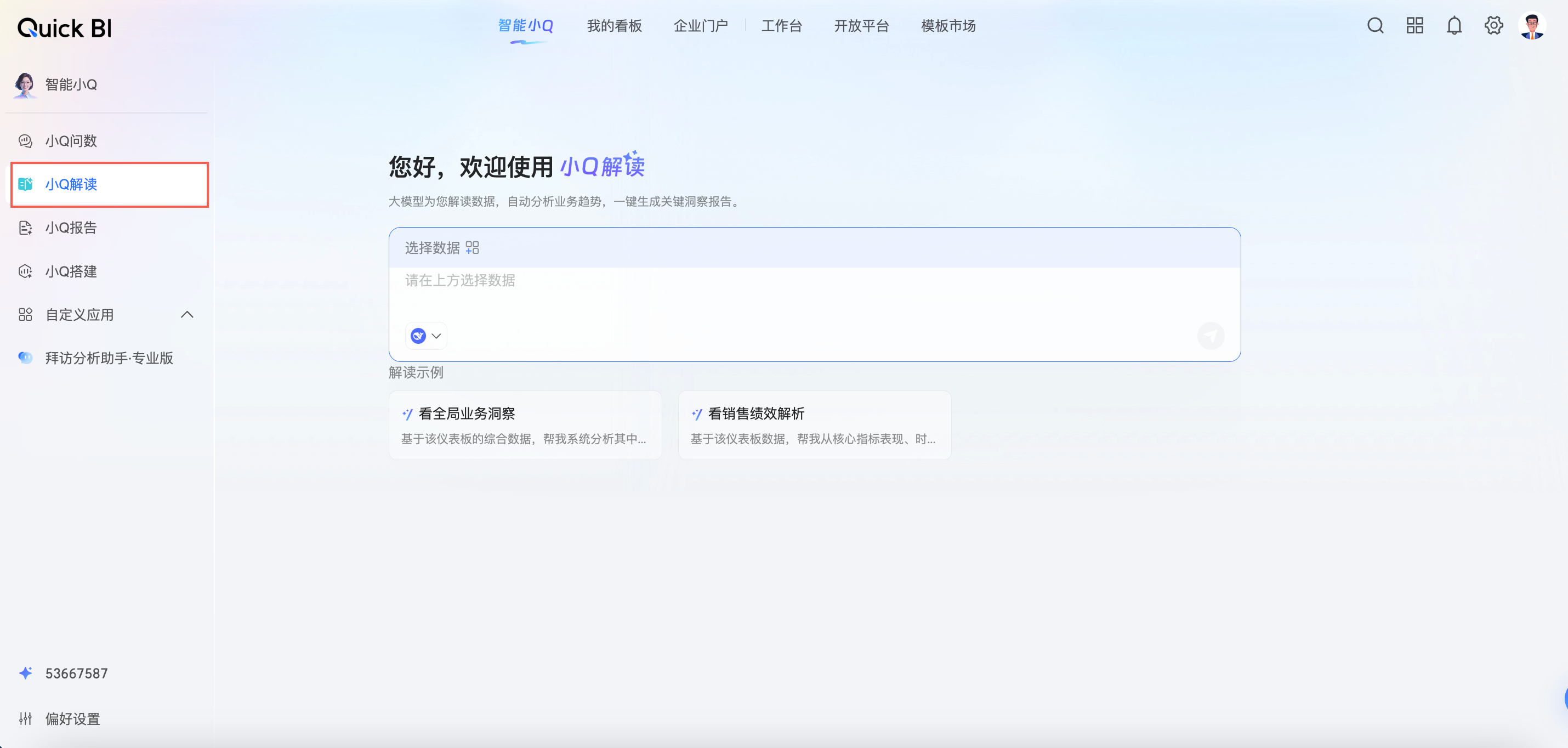Open the 工作台 tab
This screenshot has width=1568, height=748.
782,26
